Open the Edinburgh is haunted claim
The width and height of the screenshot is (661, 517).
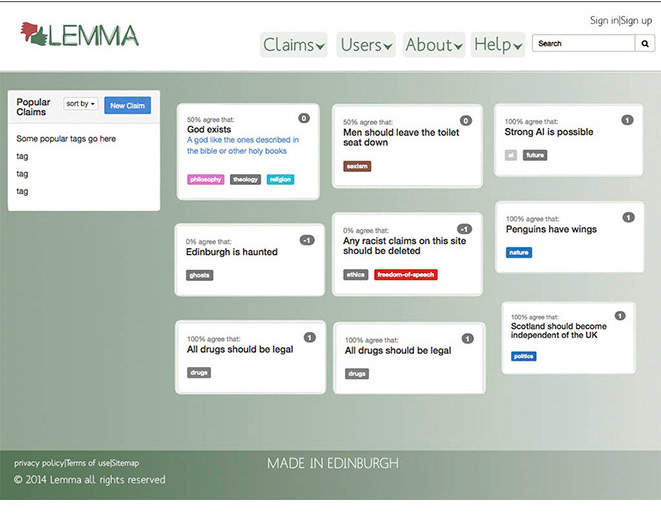coord(232,252)
